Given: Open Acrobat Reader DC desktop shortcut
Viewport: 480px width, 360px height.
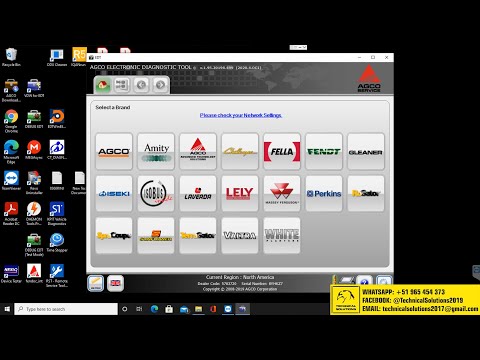Looking at the screenshot, I should [x=11, y=214].
